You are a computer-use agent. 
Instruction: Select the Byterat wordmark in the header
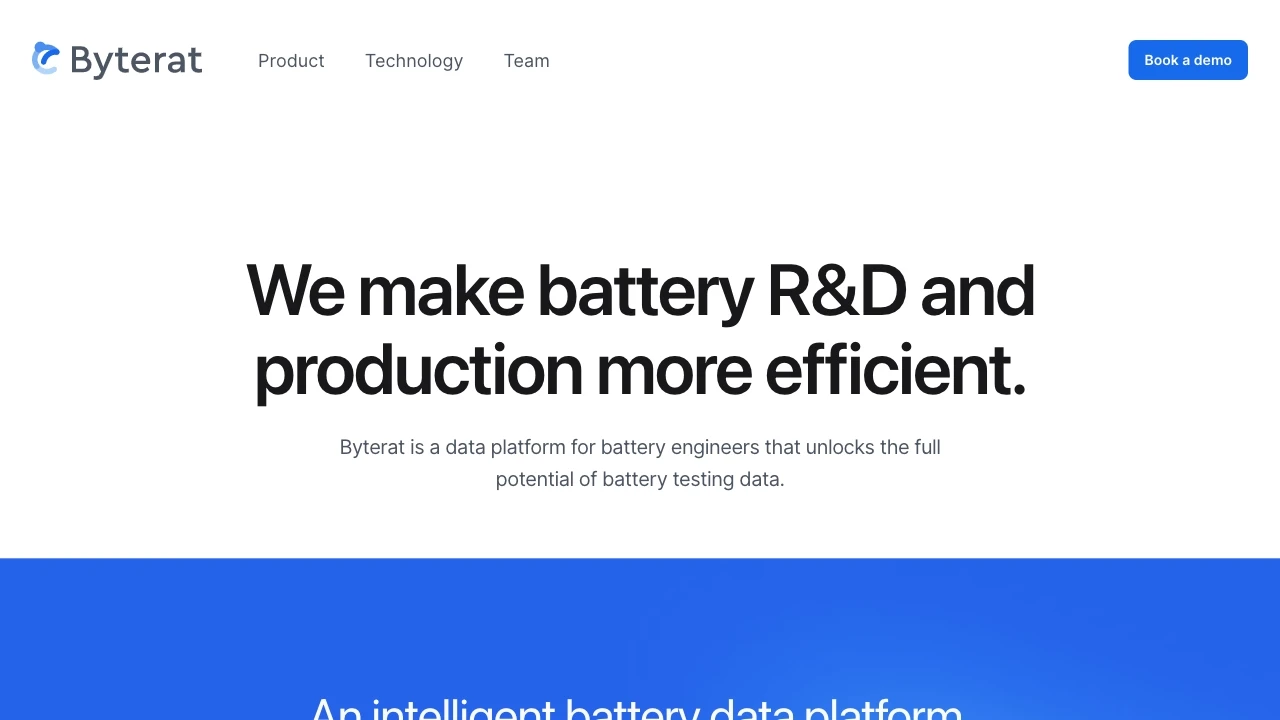pos(136,60)
